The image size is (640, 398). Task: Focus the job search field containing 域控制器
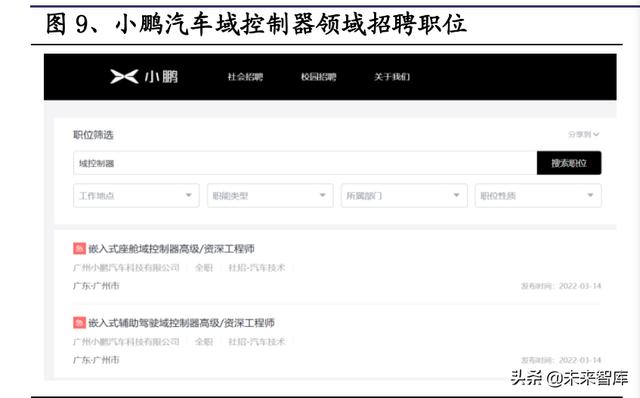click(x=305, y=163)
